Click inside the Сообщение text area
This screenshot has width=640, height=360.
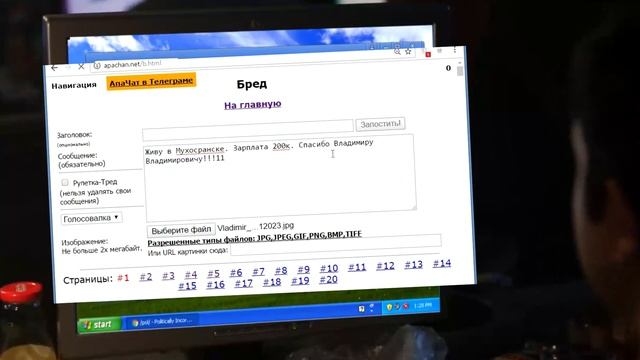(x=280, y=178)
